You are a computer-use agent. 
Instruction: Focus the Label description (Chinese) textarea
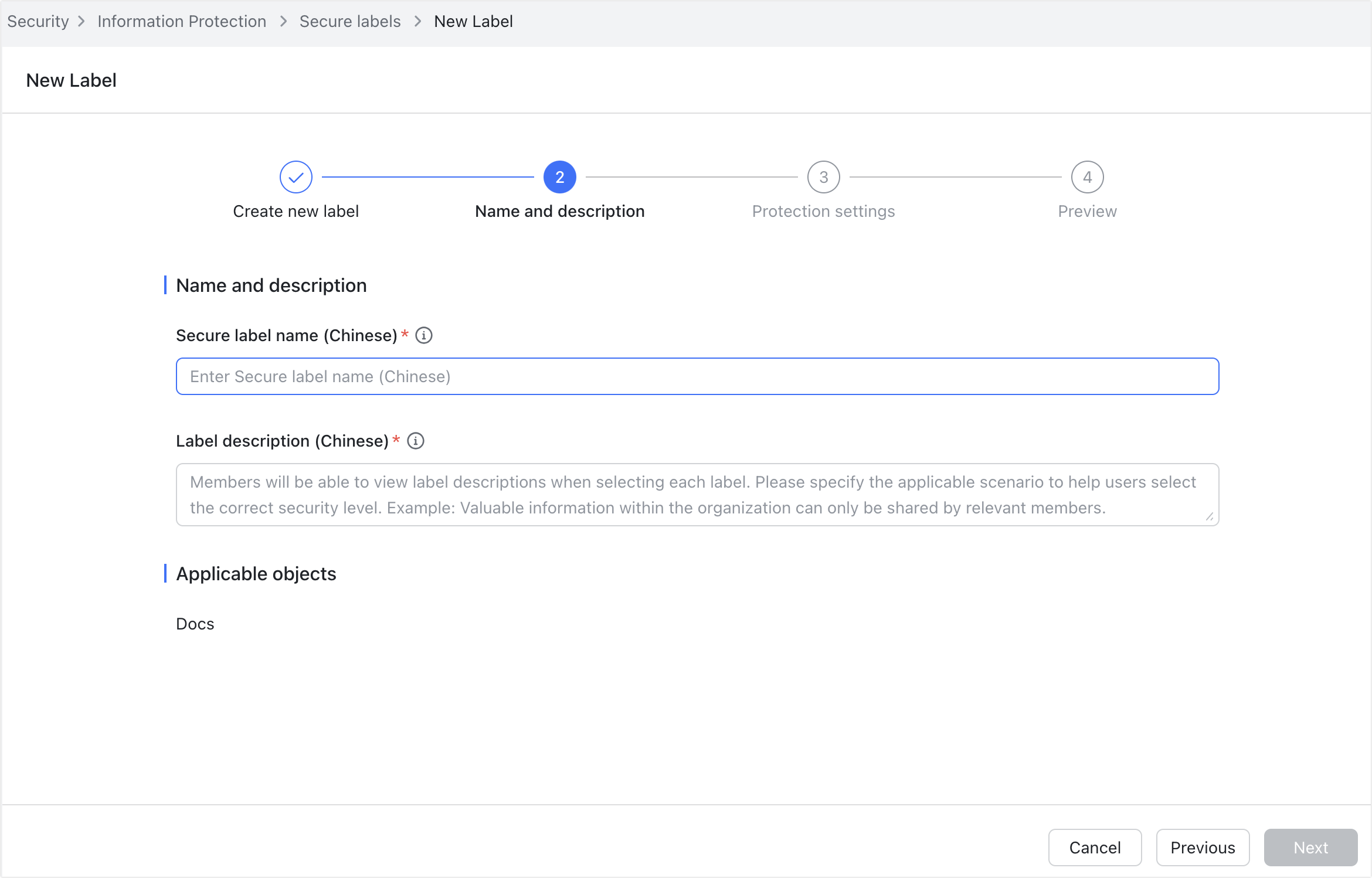click(698, 495)
